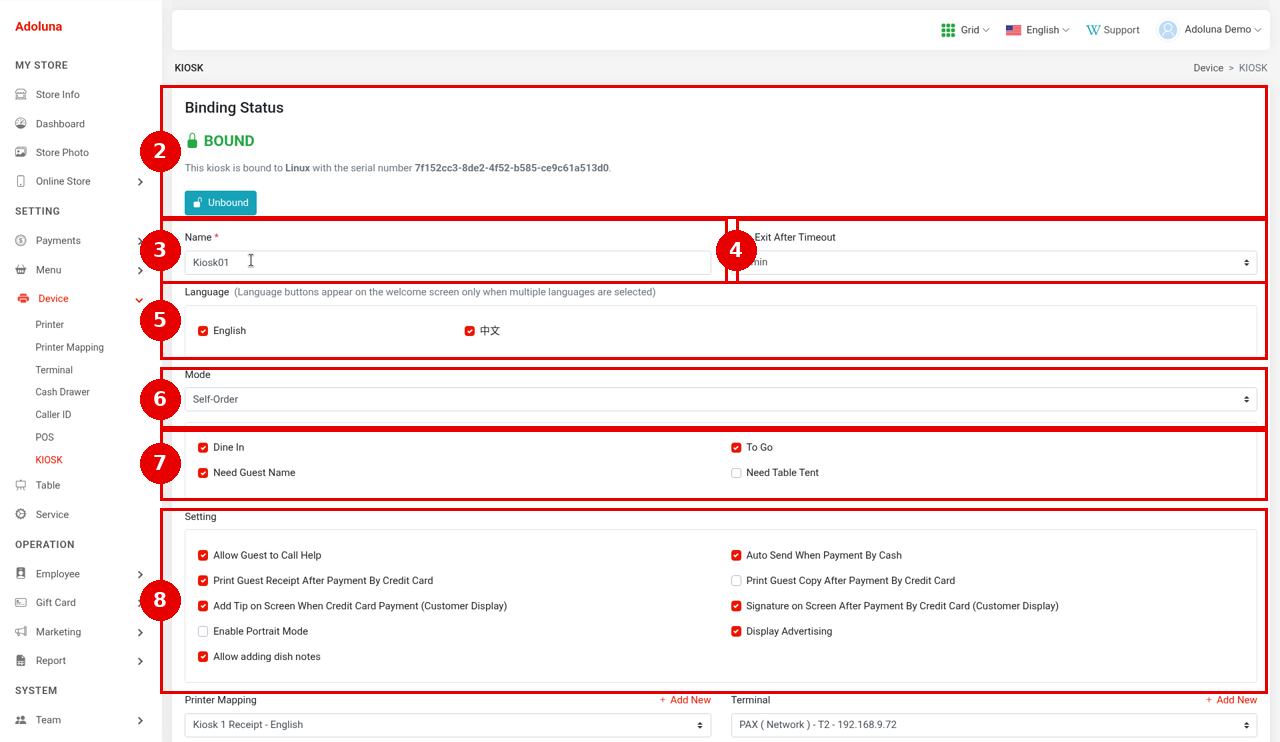Click the Table chair icon
Image resolution: width=1280 pixels, height=742 pixels.
point(21,485)
